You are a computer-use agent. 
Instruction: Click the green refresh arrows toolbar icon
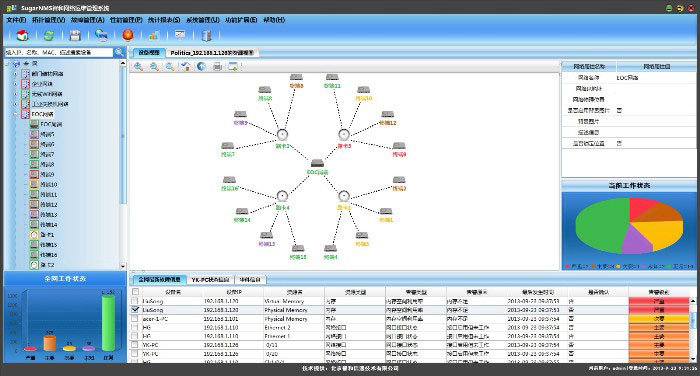[49, 36]
